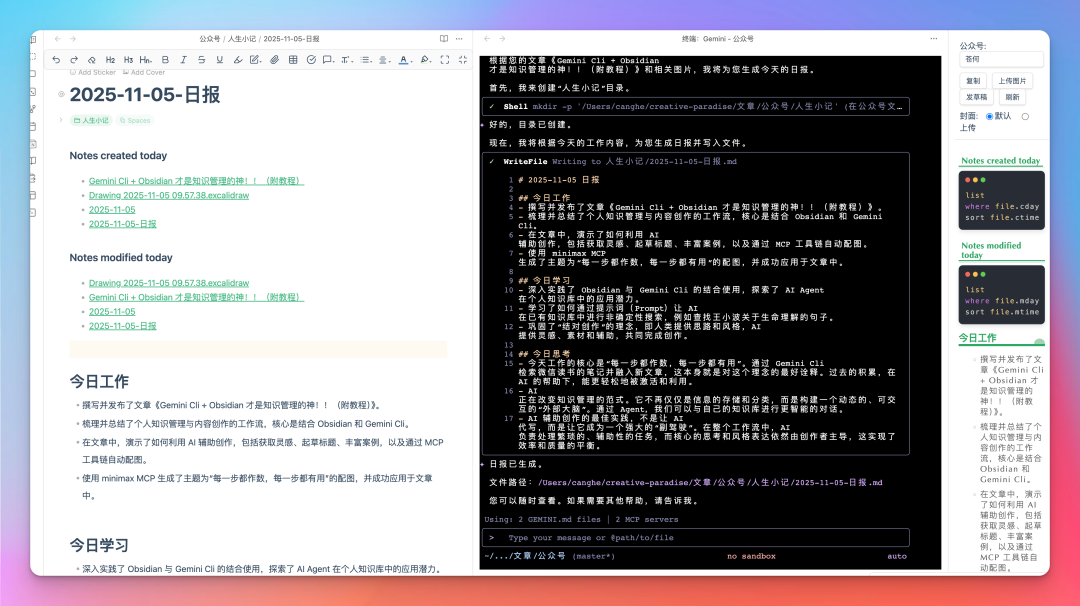
Task: Open the text style dropdown
Action: 346,60
